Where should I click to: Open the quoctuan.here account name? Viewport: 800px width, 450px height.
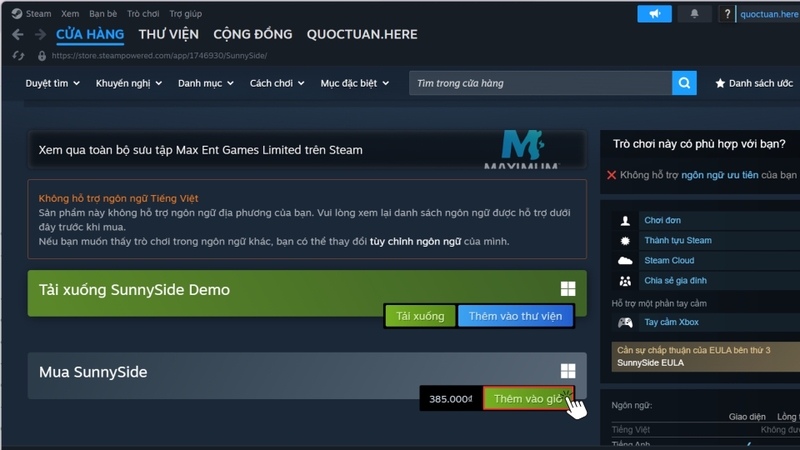point(769,14)
